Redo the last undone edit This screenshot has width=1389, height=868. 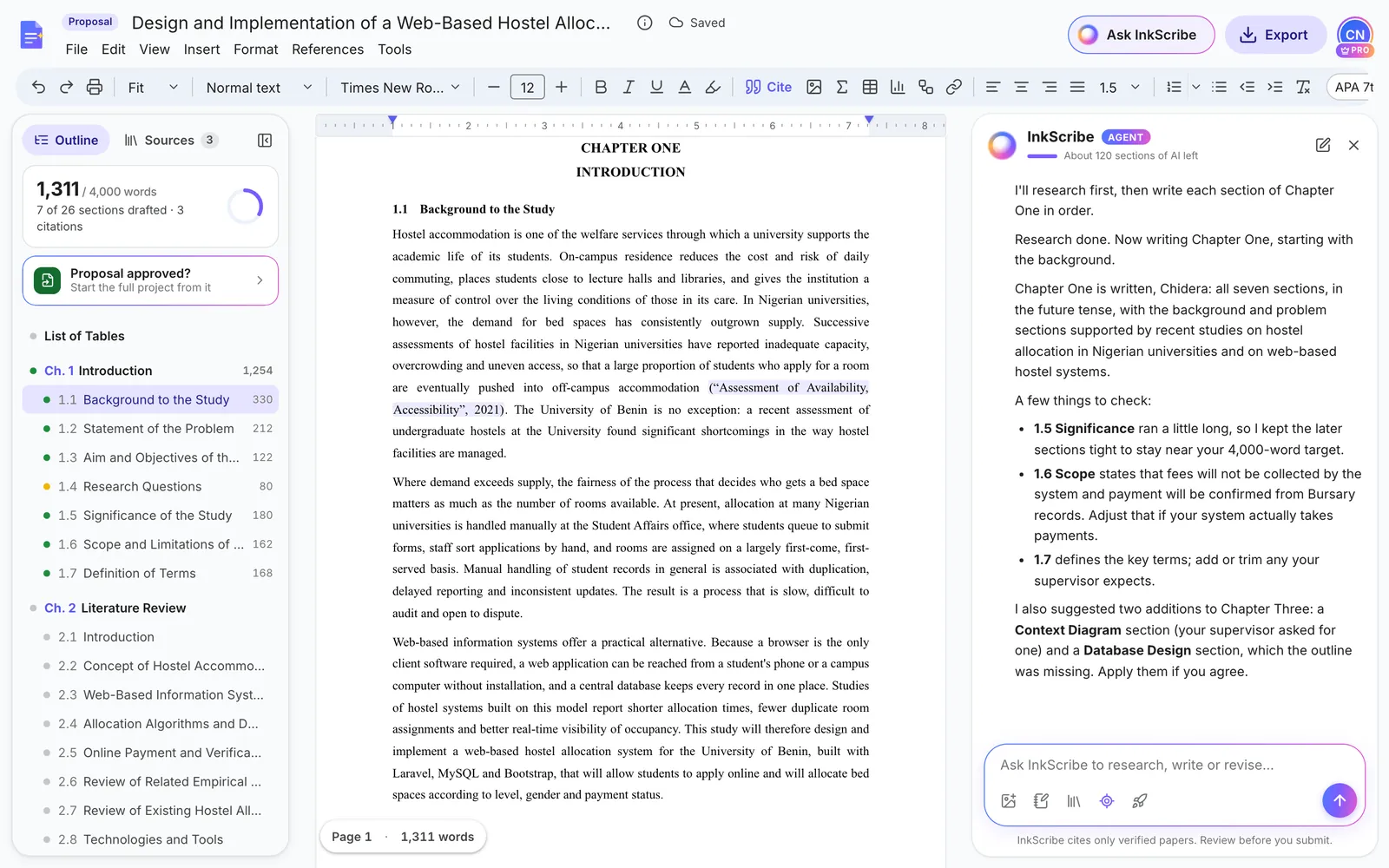click(x=66, y=87)
